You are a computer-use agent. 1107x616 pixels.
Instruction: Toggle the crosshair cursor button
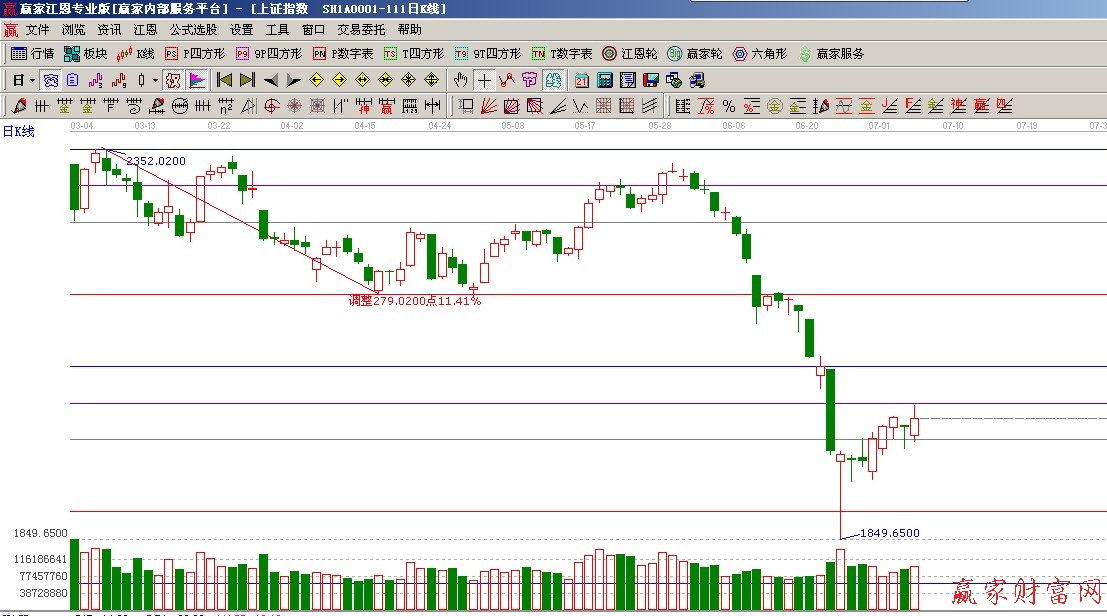coord(484,80)
